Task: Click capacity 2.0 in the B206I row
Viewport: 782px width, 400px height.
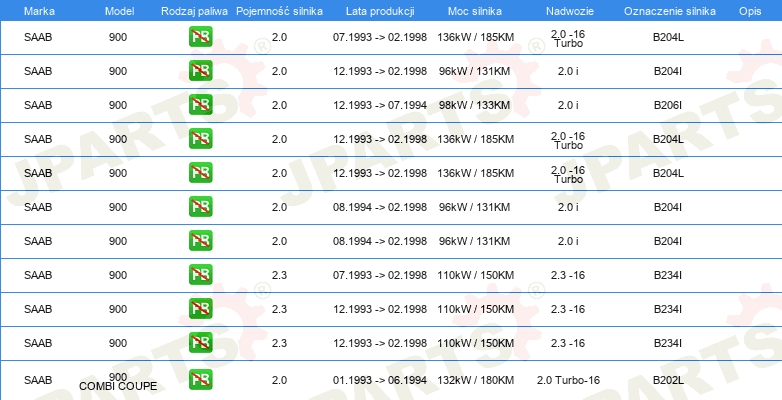Action: (279, 105)
